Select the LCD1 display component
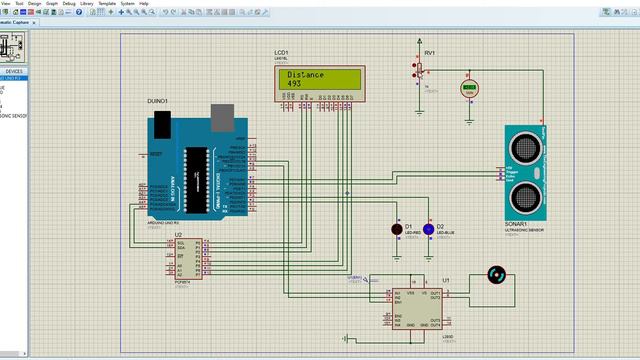The height and width of the screenshot is (360, 640). 320,84
